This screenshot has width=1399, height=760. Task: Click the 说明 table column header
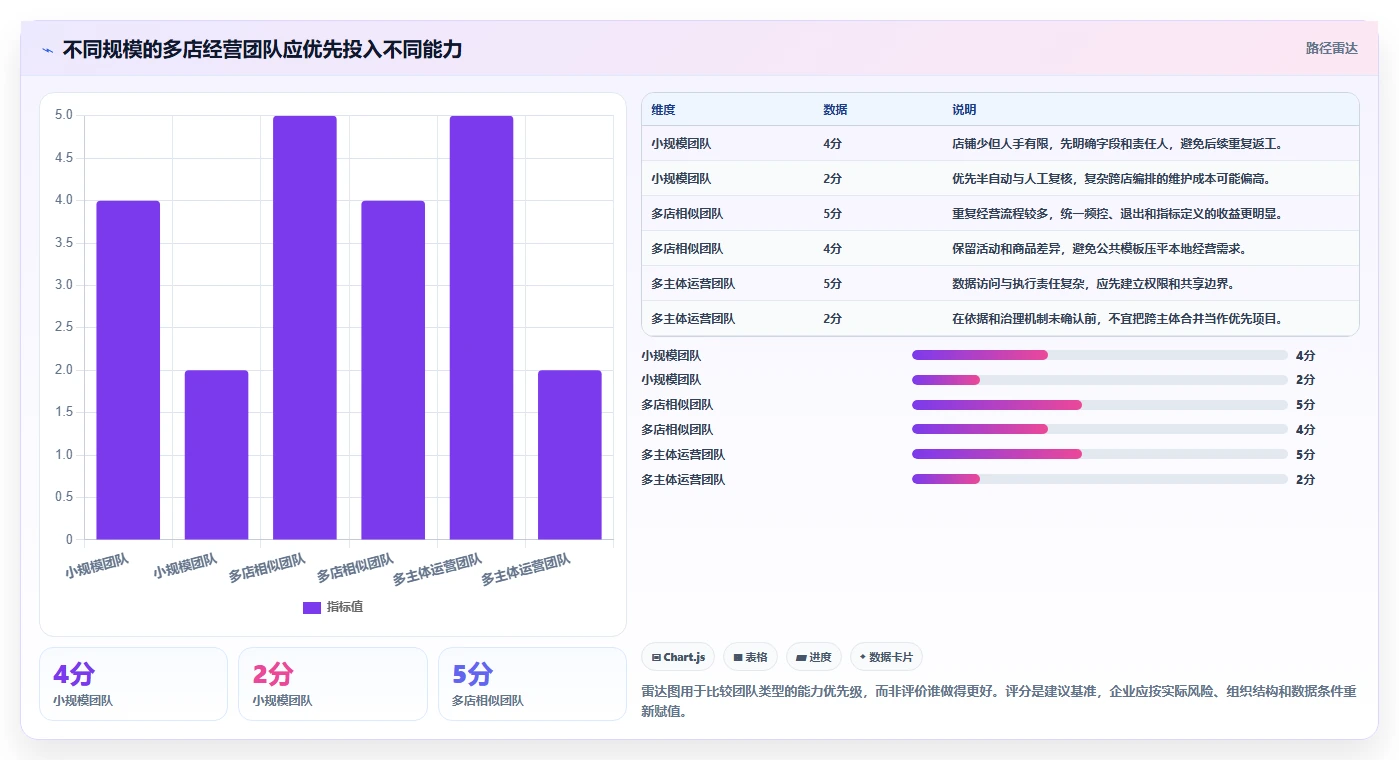(x=964, y=110)
